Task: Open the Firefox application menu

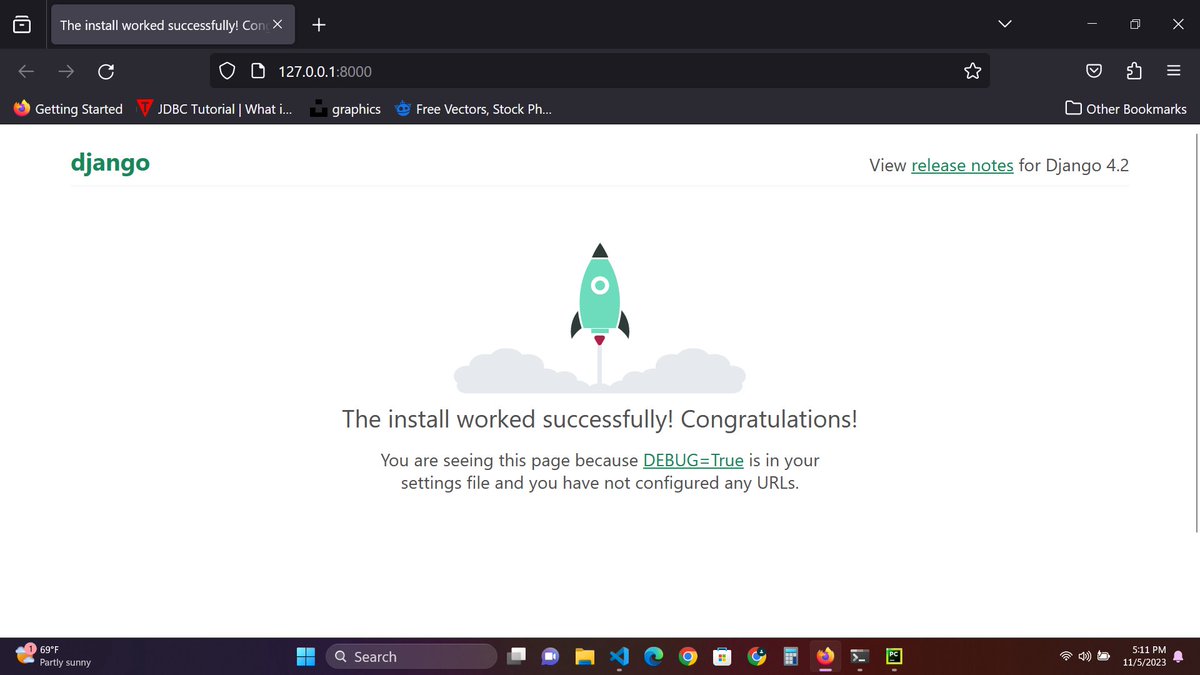Action: point(1173,71)
